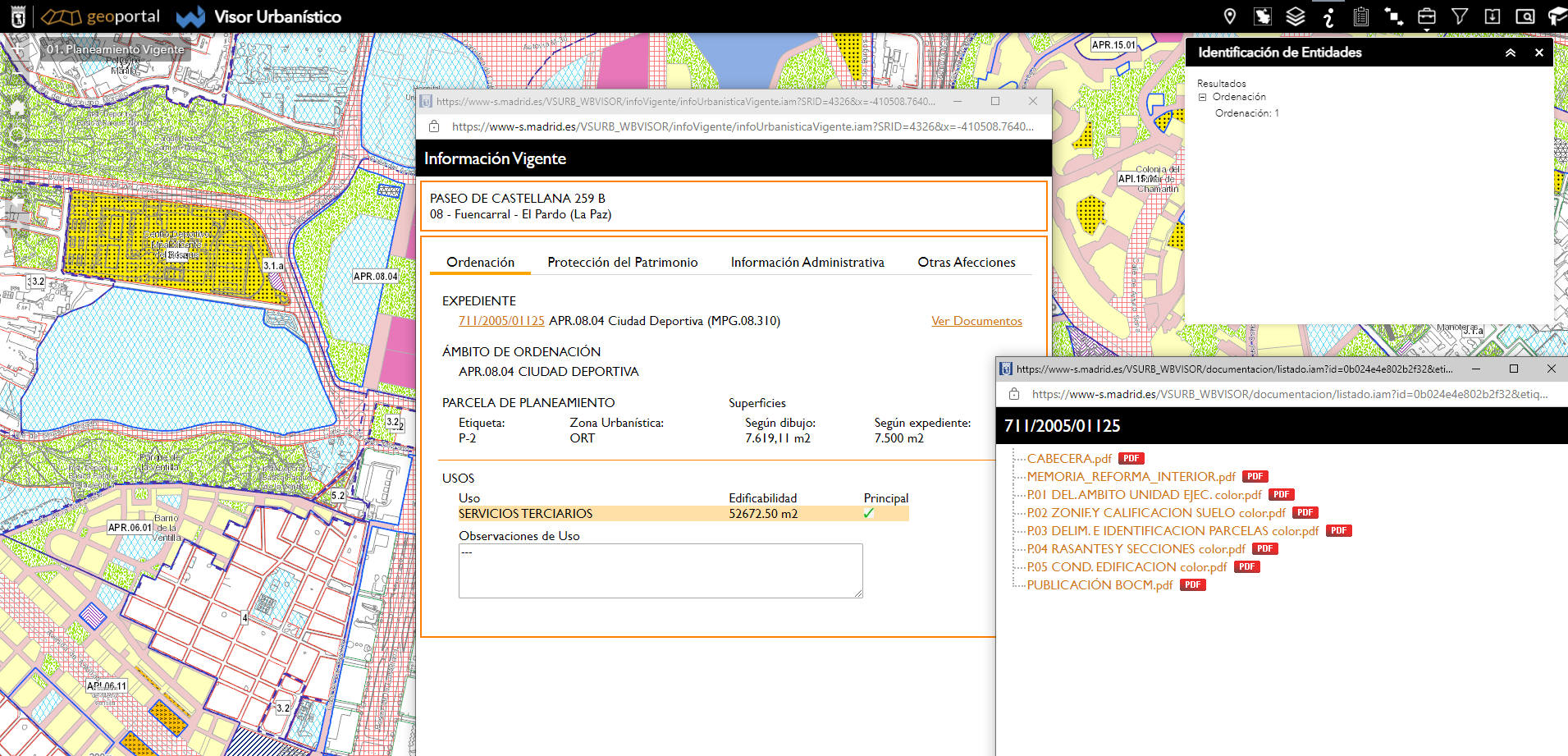
Task: Open the briefcase tools menu
Action: [x=1426, y=16]
